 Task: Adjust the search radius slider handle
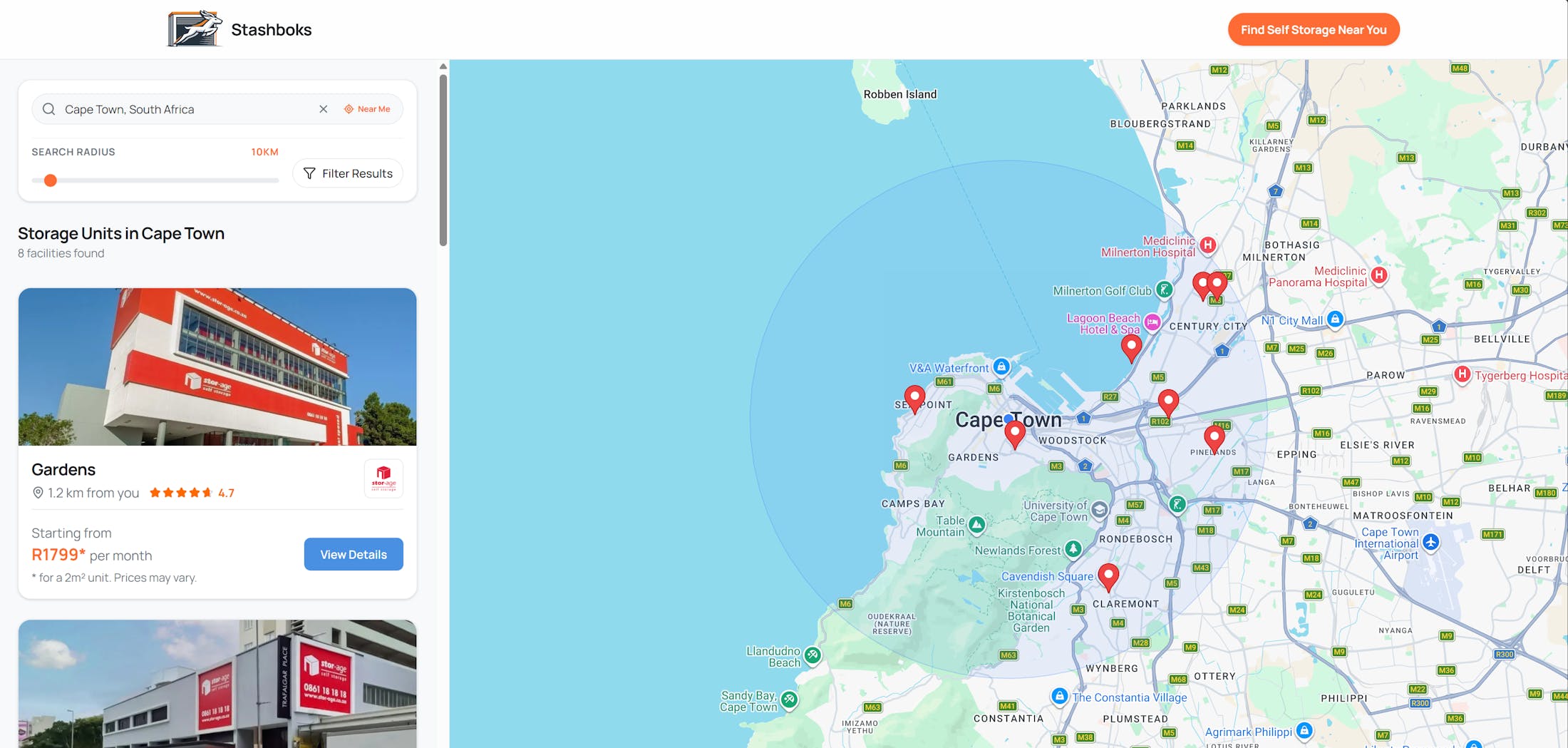[x=51, y=180]
